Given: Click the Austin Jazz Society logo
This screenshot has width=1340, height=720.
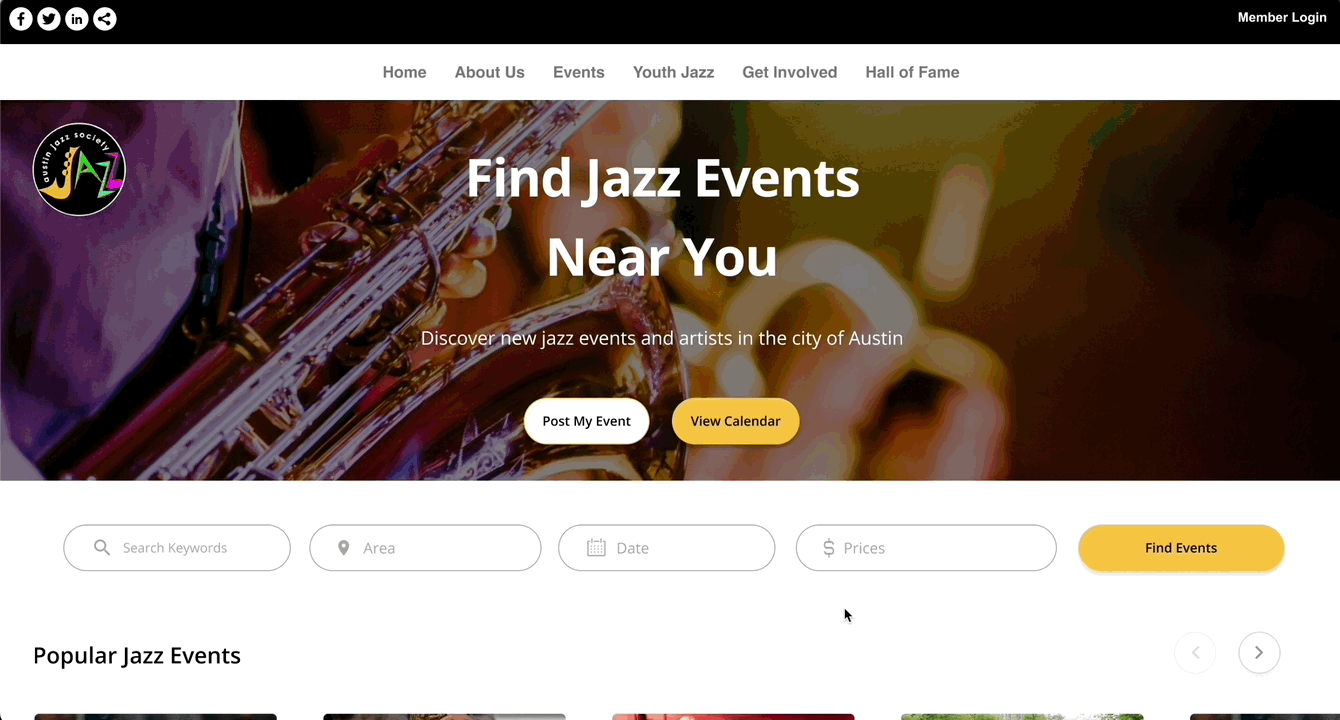Looking at the screenshot, I should click(79, 169).
